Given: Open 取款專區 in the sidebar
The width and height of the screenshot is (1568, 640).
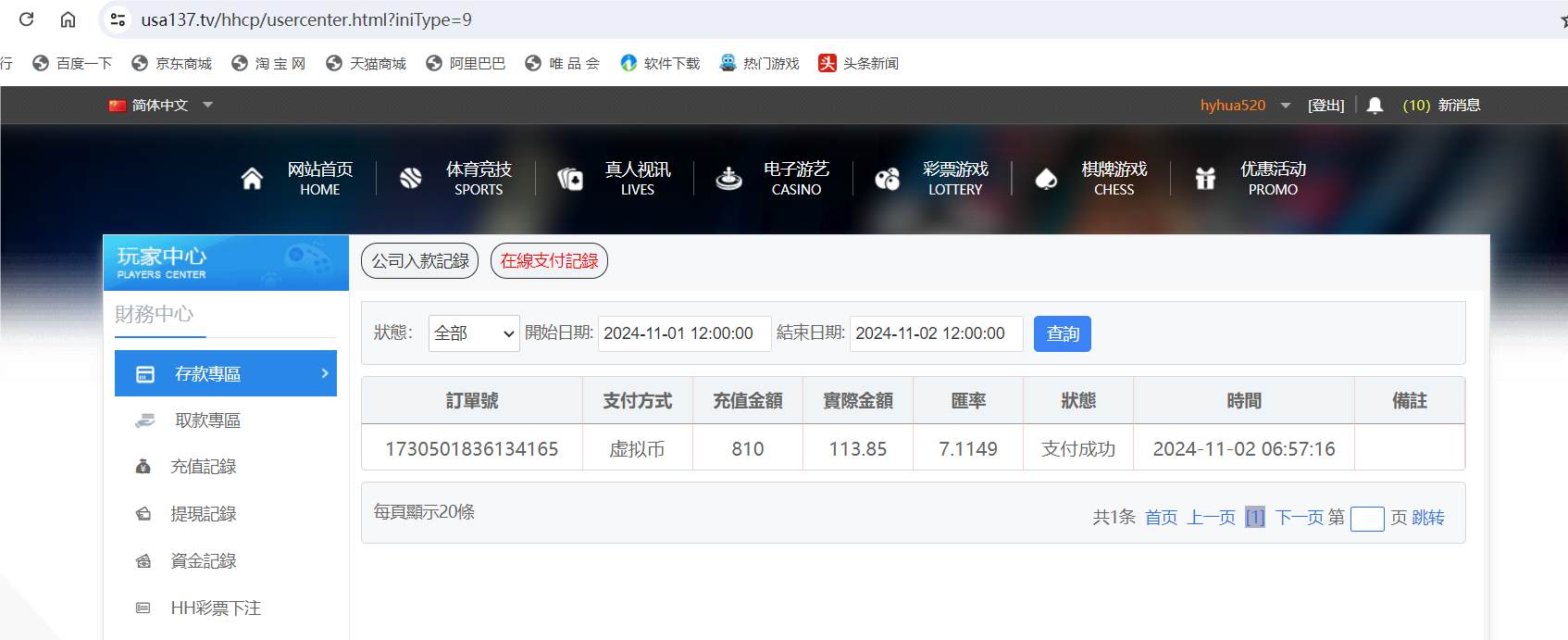Looking at the screenshot, I should [207, 420].
